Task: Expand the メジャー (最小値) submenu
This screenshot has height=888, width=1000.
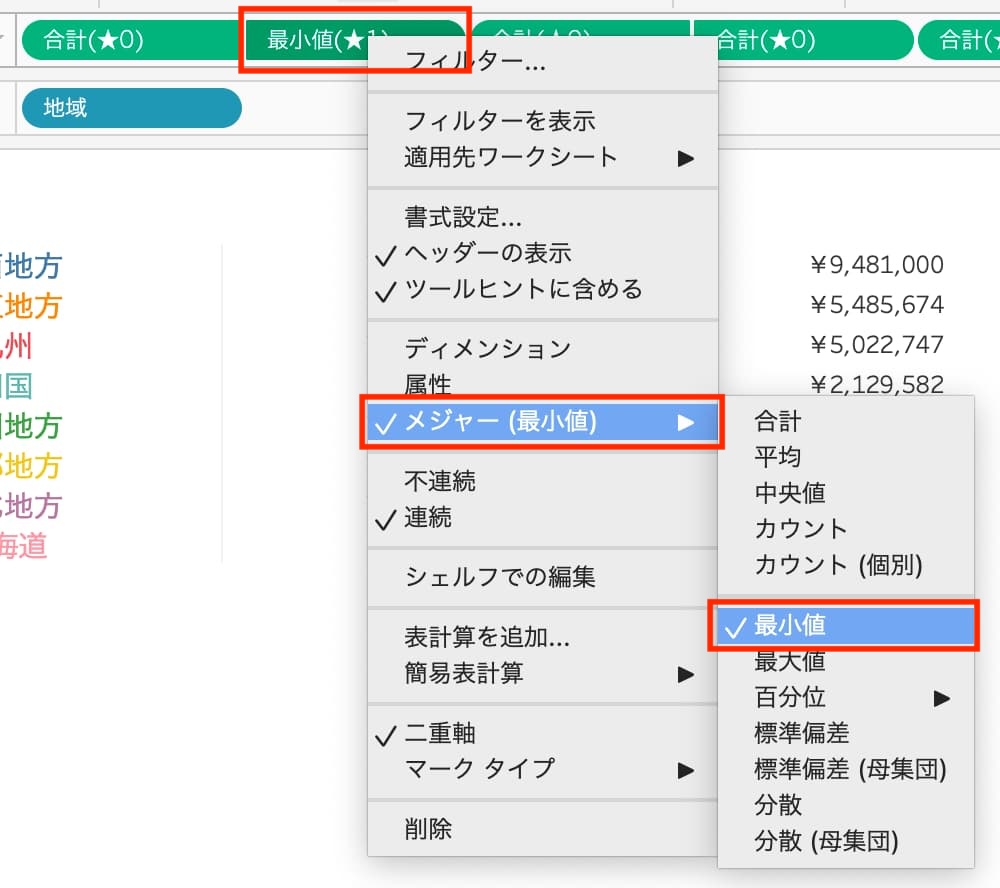Action: [540, 422]
